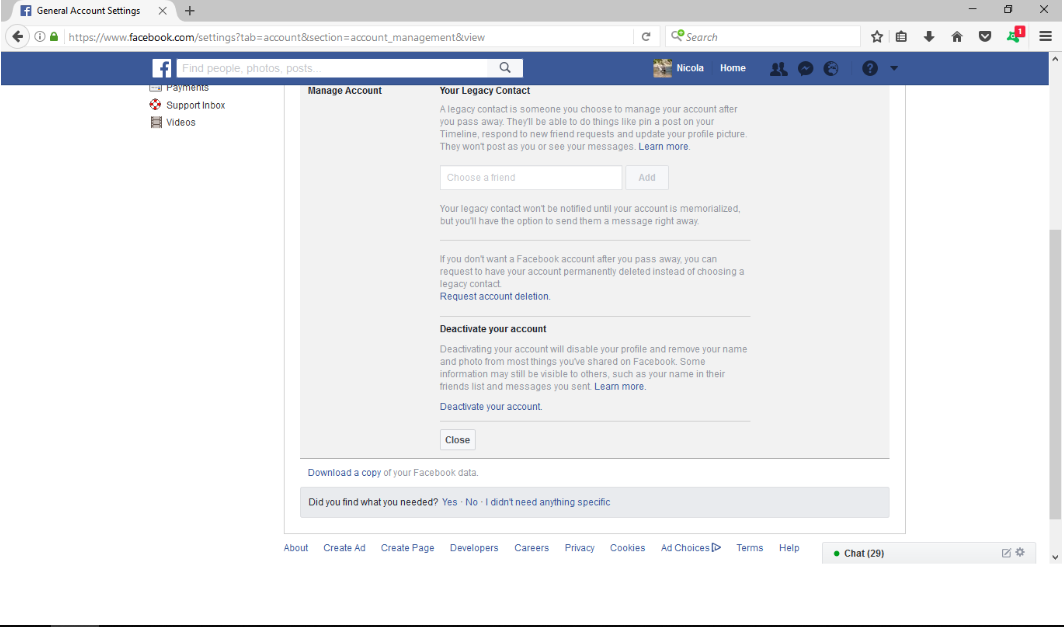The image size is (1064, 627).
Task: Click the Add legacy contact button
Action: [647, 178]
